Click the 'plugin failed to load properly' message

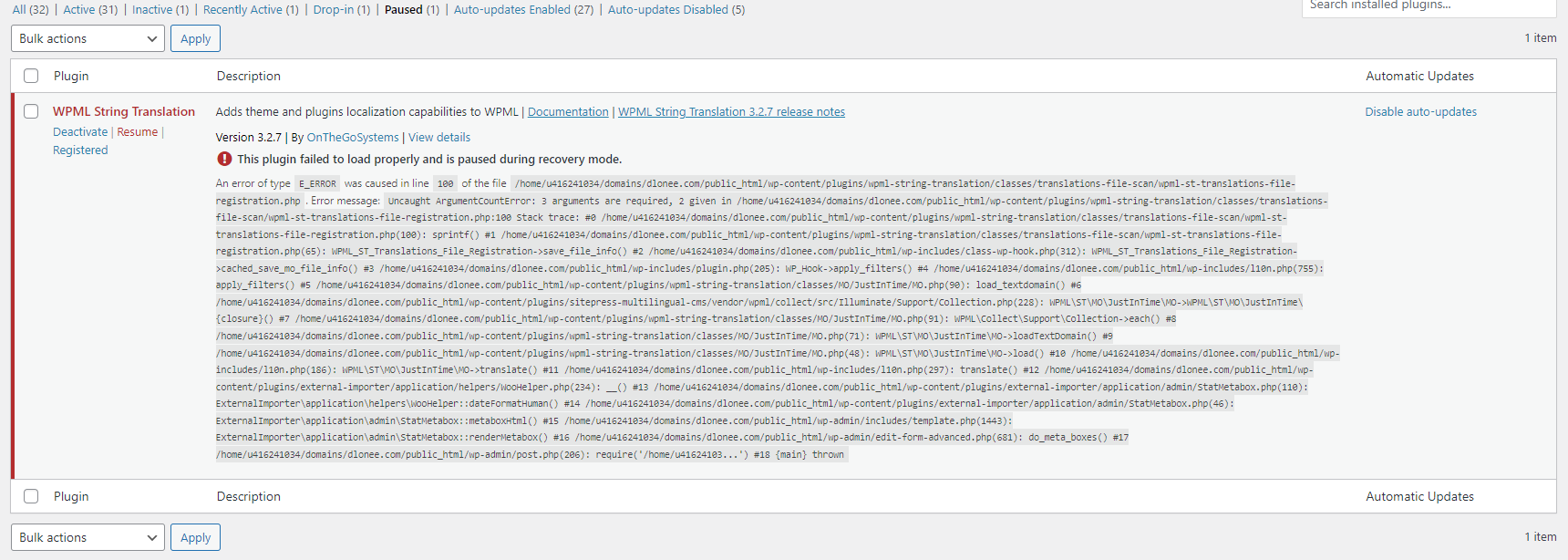point(429,159)
